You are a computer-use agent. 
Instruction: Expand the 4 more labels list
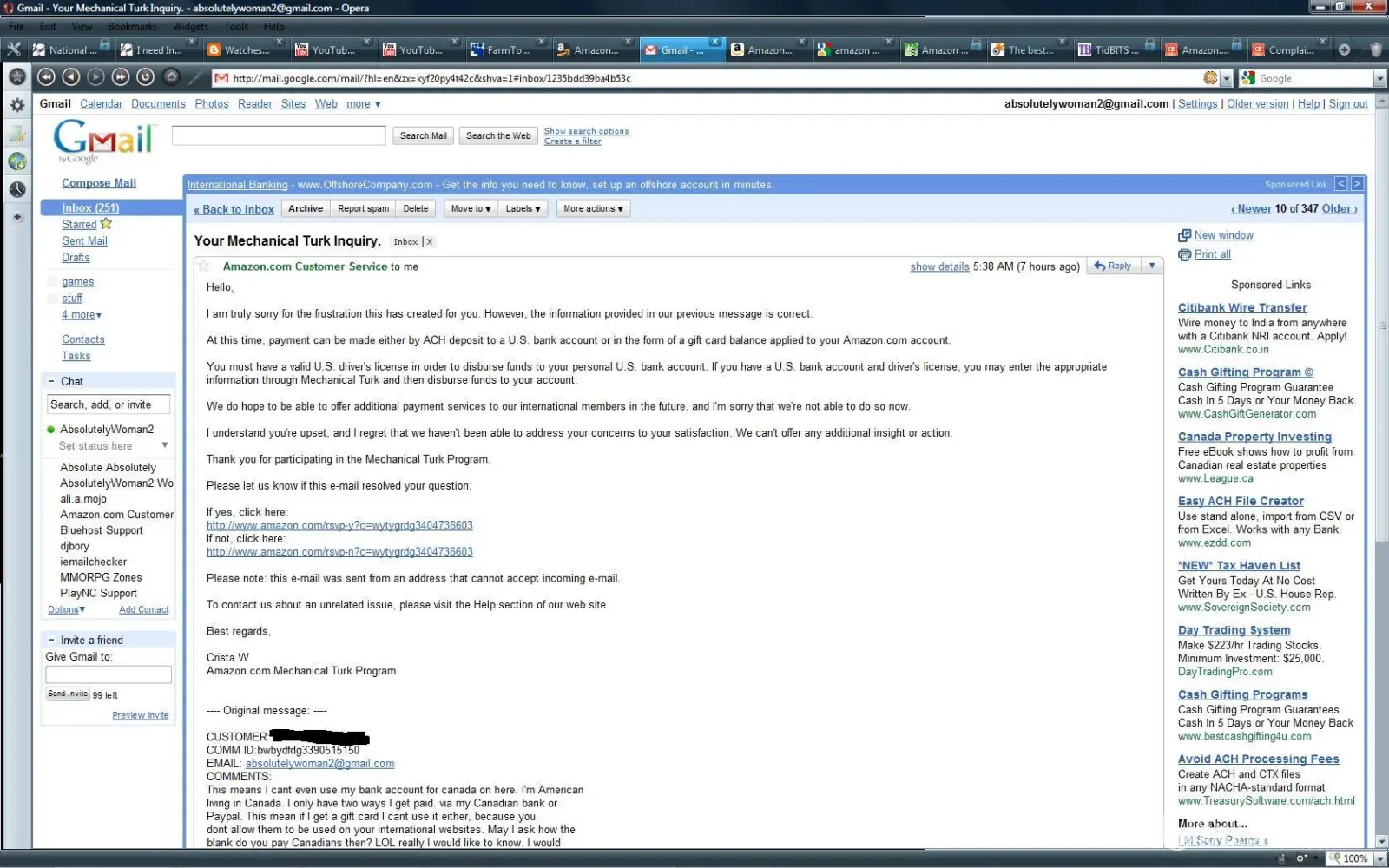click(82, 315)
